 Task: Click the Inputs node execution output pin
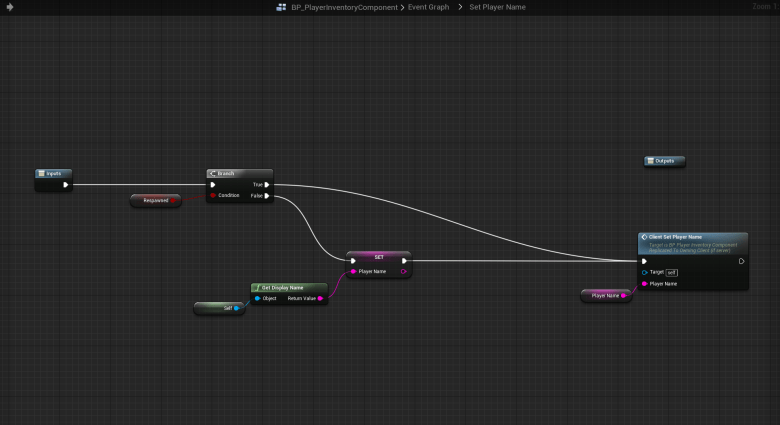point(66,184)
